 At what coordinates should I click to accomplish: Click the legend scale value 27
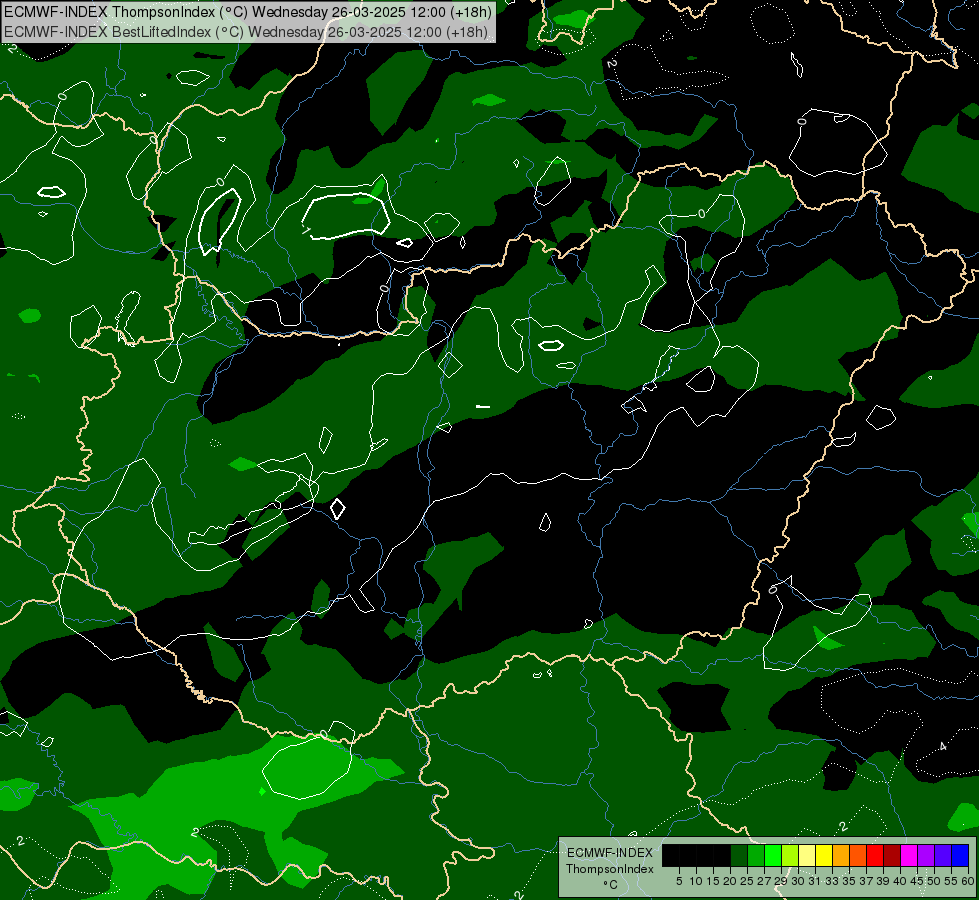click(x=764, y=881)
